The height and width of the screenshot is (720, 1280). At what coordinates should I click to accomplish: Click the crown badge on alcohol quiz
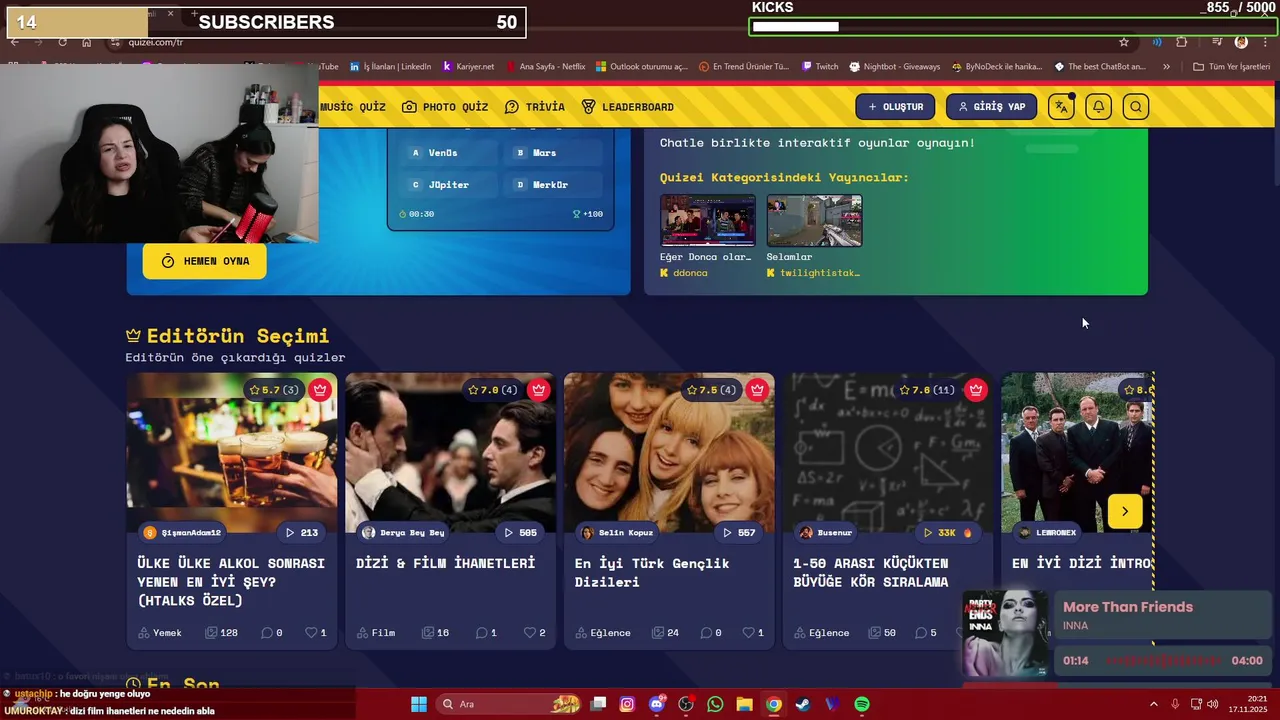pos(320,390)
